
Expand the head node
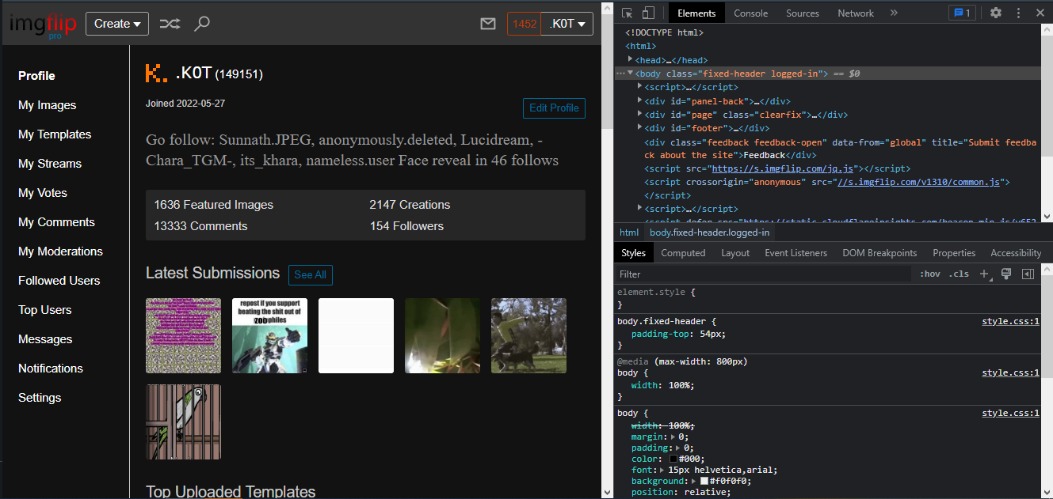pos(630,60)
